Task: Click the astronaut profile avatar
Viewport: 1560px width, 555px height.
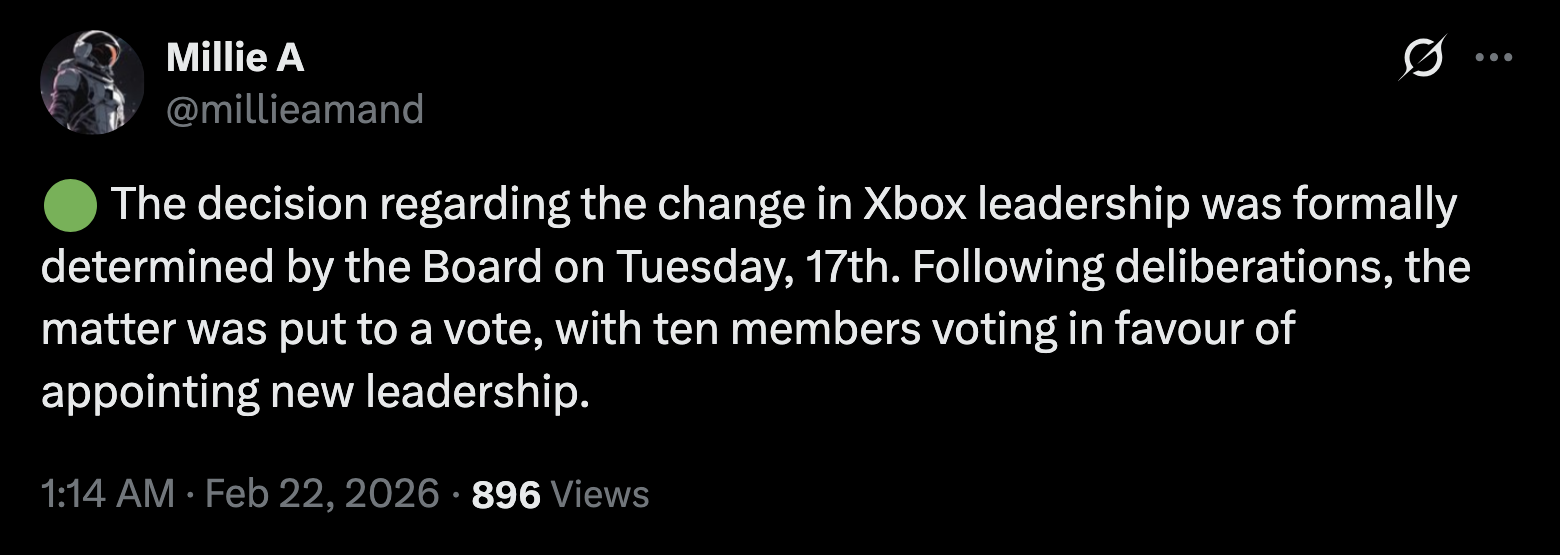Action: pyautogui.click(x=92, y=82)
